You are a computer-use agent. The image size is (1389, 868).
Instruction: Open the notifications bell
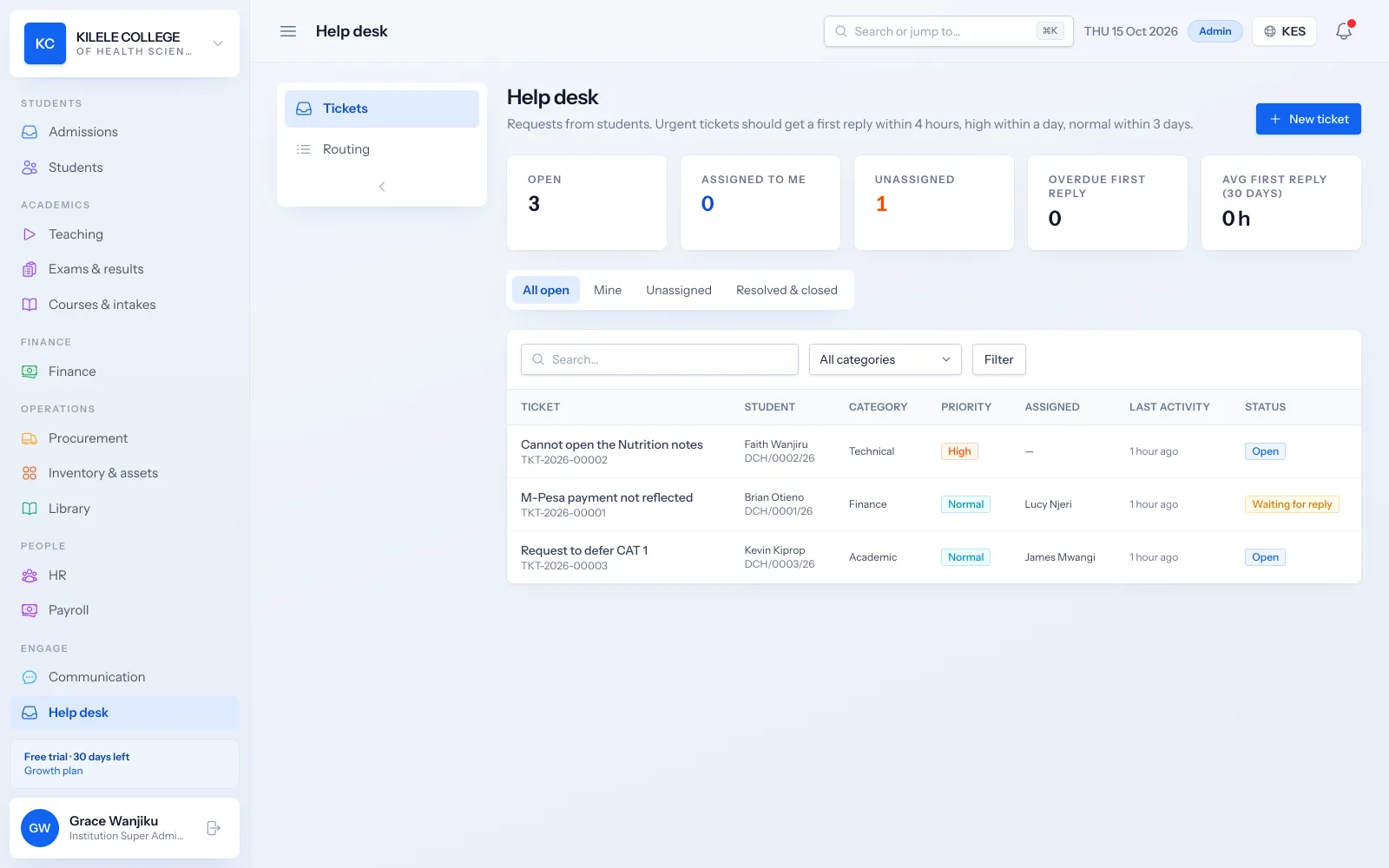(x=1344, y=31)
